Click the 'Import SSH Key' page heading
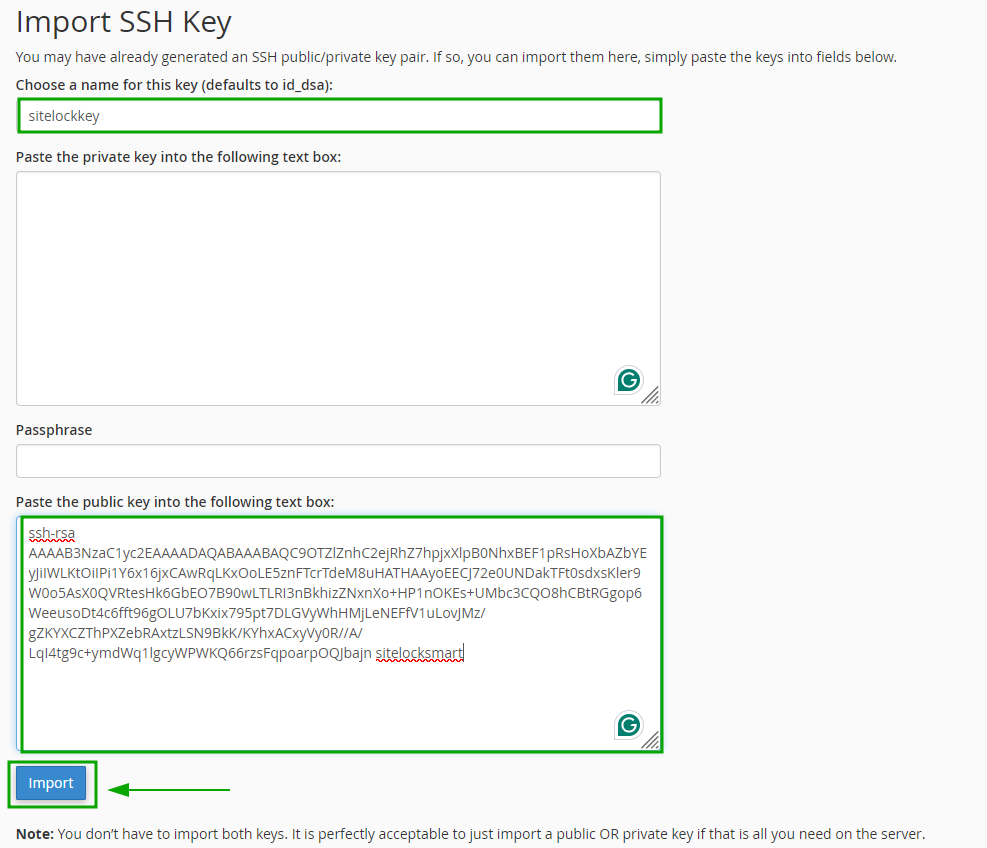The image size is (987, 848). (124, 21)
